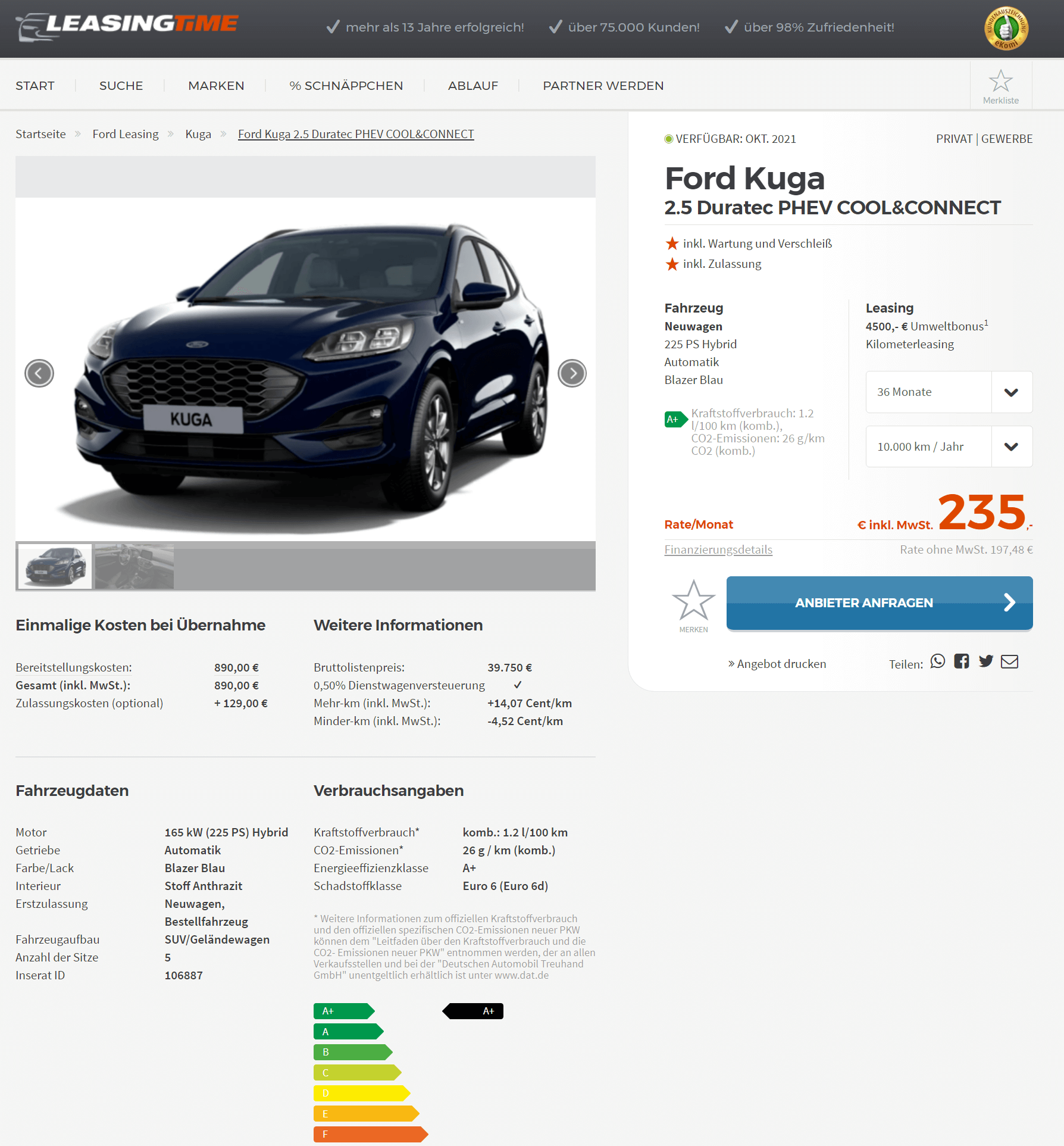Select green A+ efficiency bar
1064x1146 pixels.
click(344, 1011)
